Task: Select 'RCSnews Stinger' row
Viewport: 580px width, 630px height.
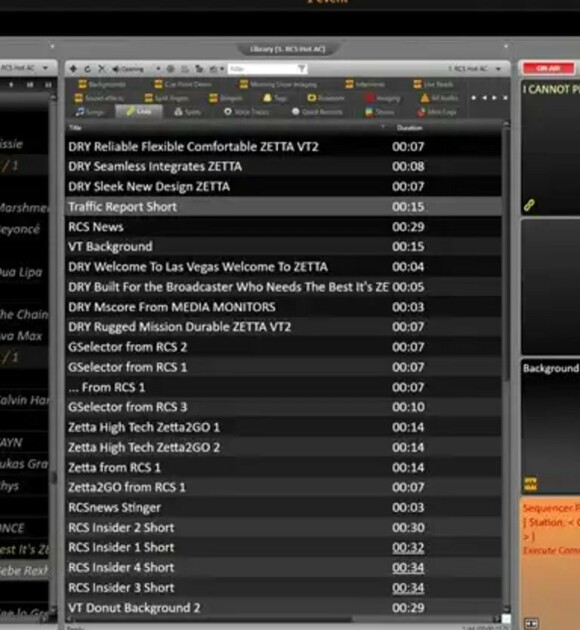Action: pos(283,507)
